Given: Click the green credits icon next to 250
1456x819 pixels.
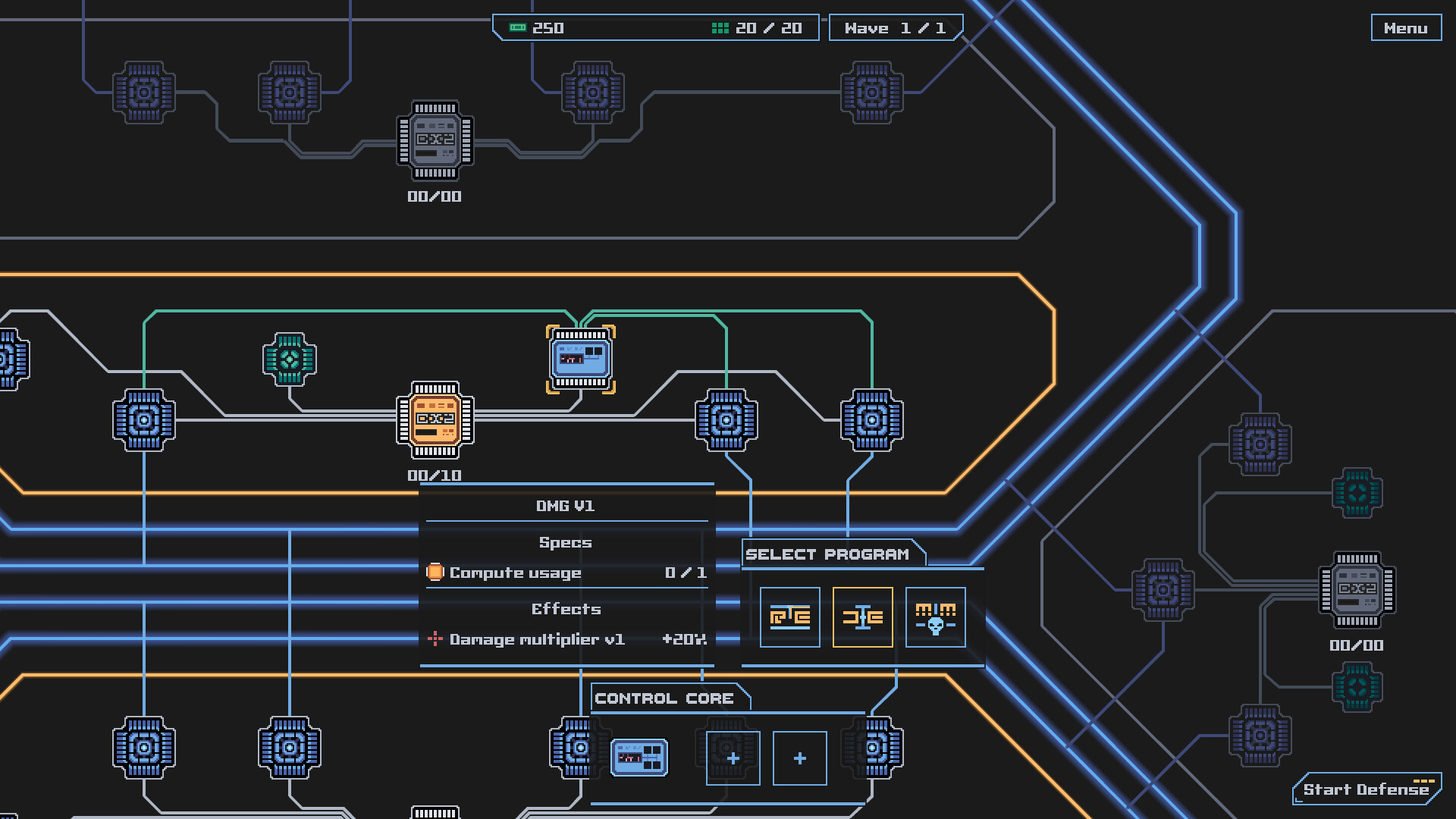Looking at the screenshot, I should 519,27.
